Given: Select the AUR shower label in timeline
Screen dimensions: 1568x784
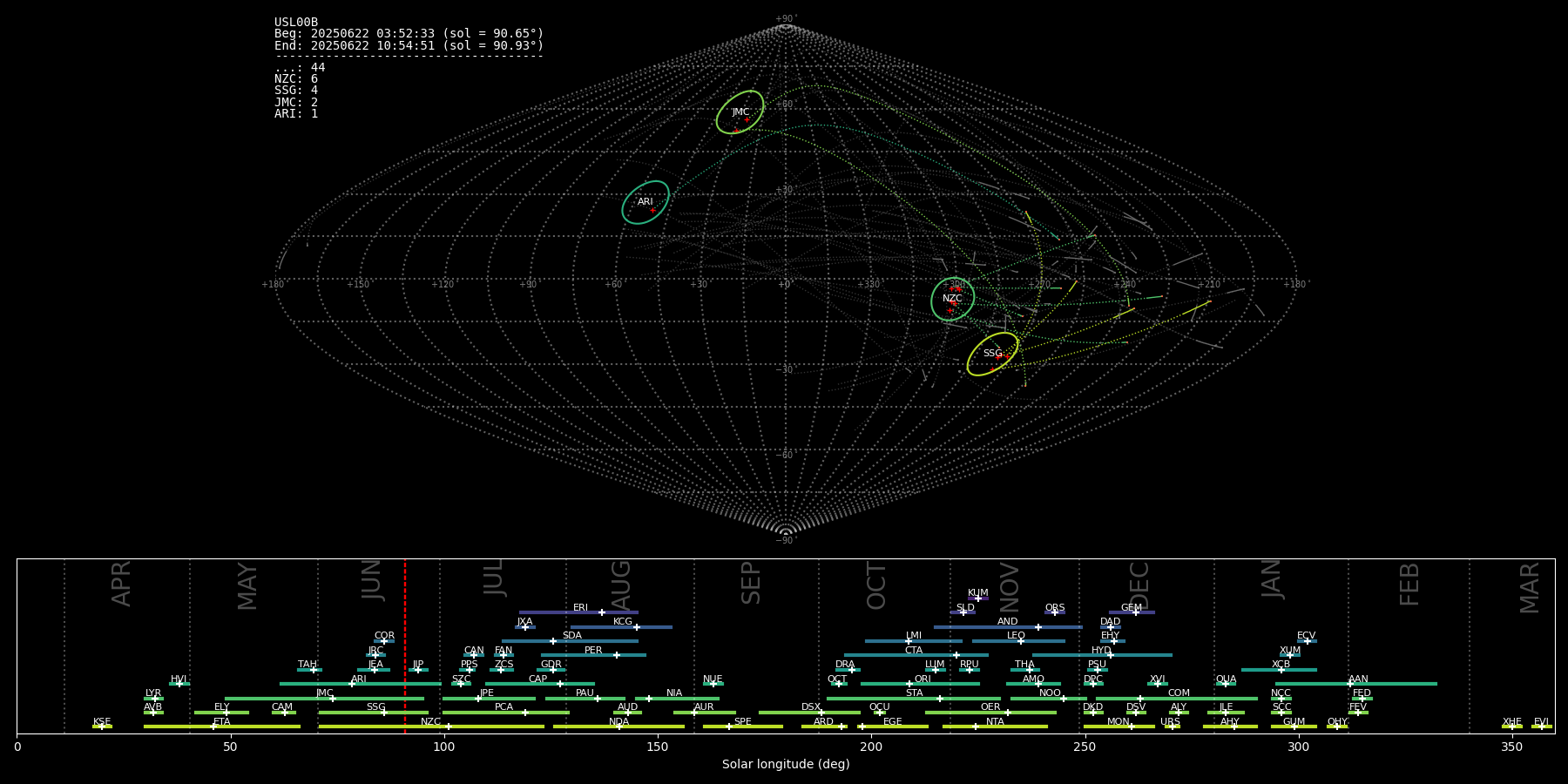Looking at the screenshot, I should (704, 707).
